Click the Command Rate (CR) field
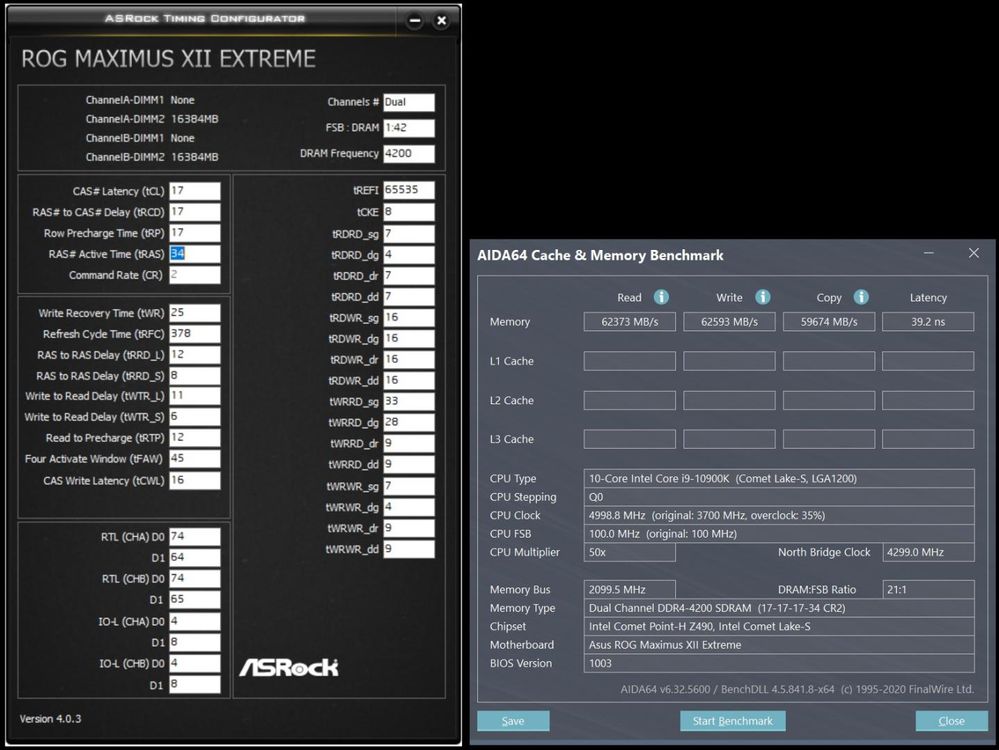 tap(195, 275)
